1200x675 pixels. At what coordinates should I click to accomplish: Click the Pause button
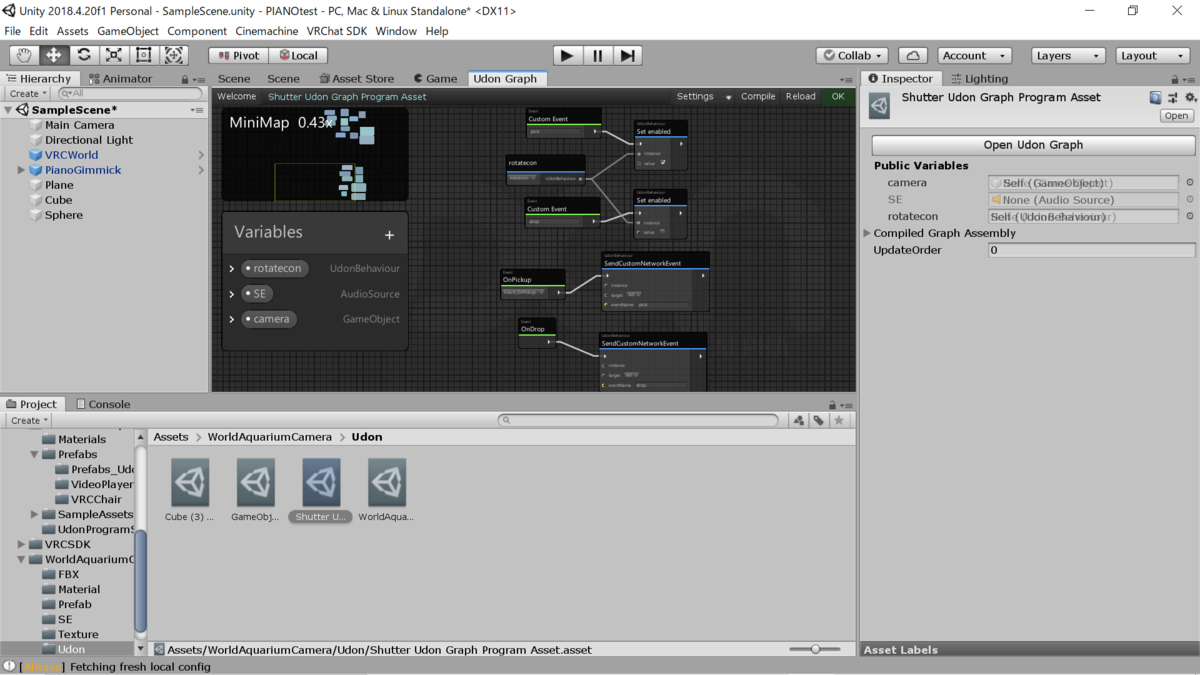[x=597, y=56]
